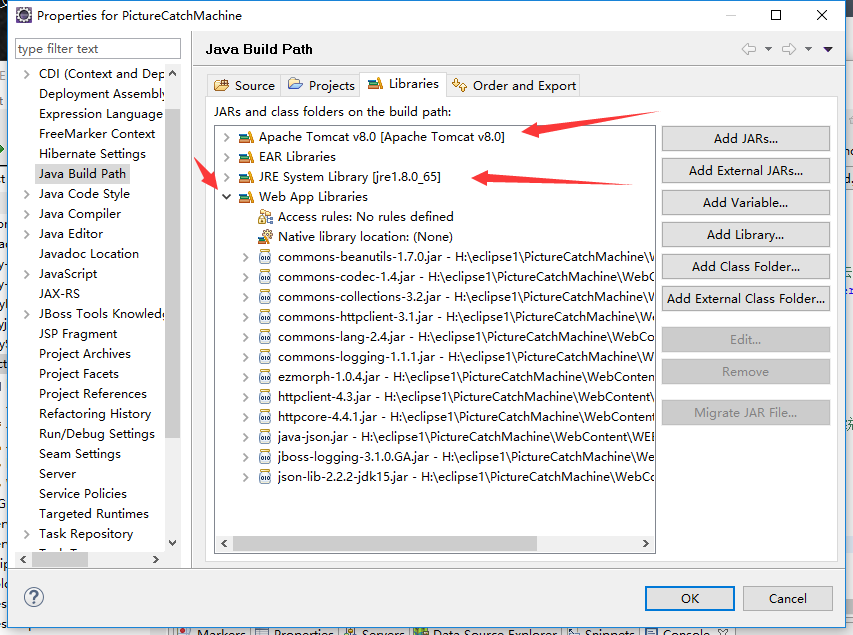This screenshot has height=635, width=853.
Task: Expand CDI (Context and Dependency) in sidebar
Action: point(26,74)
